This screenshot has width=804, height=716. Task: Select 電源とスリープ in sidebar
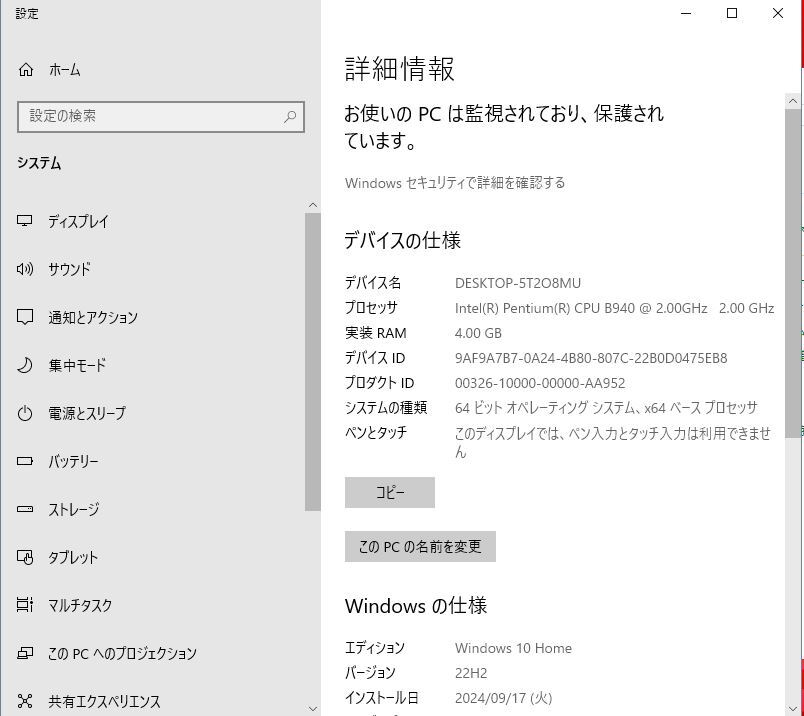pyautogui.click(x=87, y=413)
